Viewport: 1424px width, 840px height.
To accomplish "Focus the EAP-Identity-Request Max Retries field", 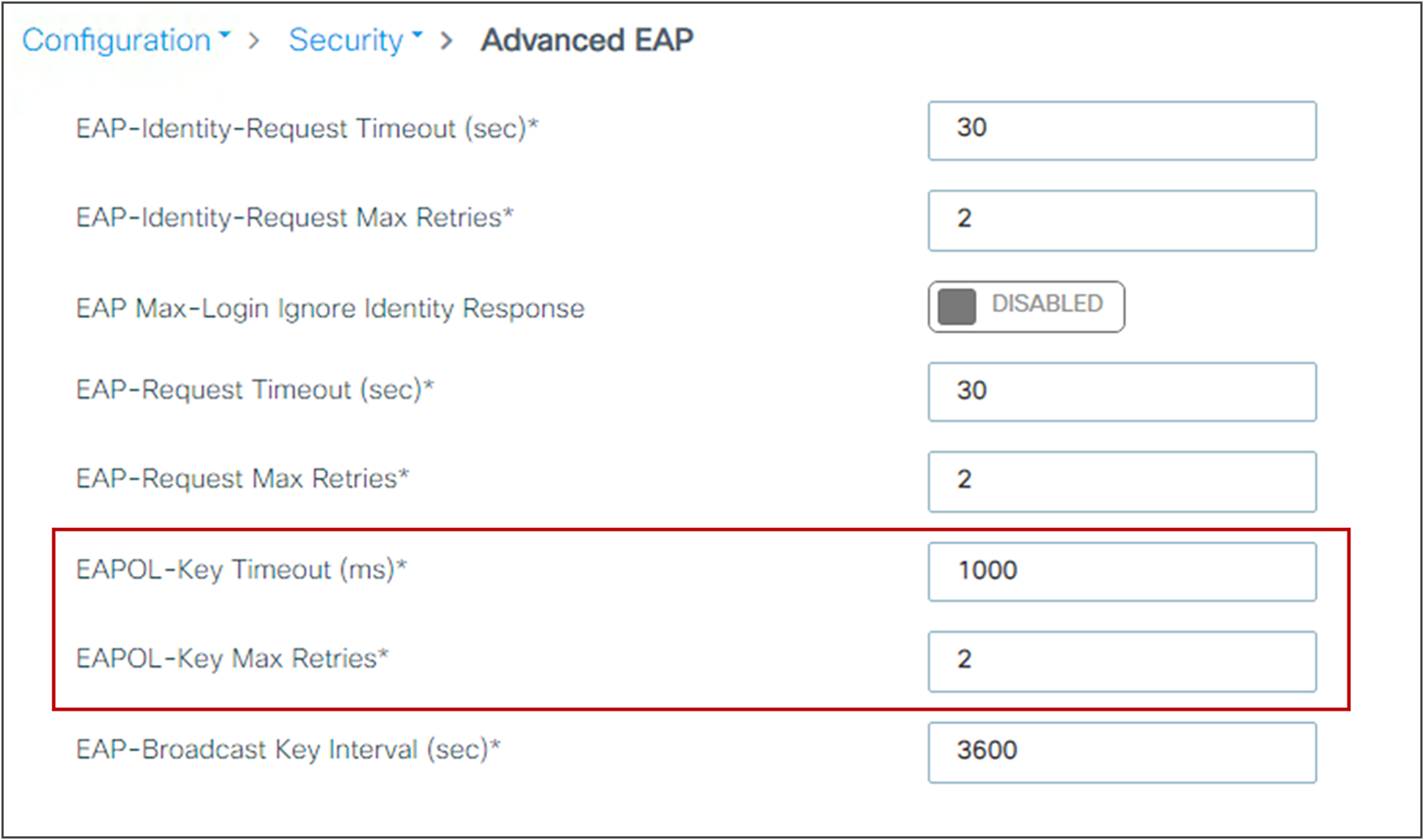I will [x=1122, y=221].
